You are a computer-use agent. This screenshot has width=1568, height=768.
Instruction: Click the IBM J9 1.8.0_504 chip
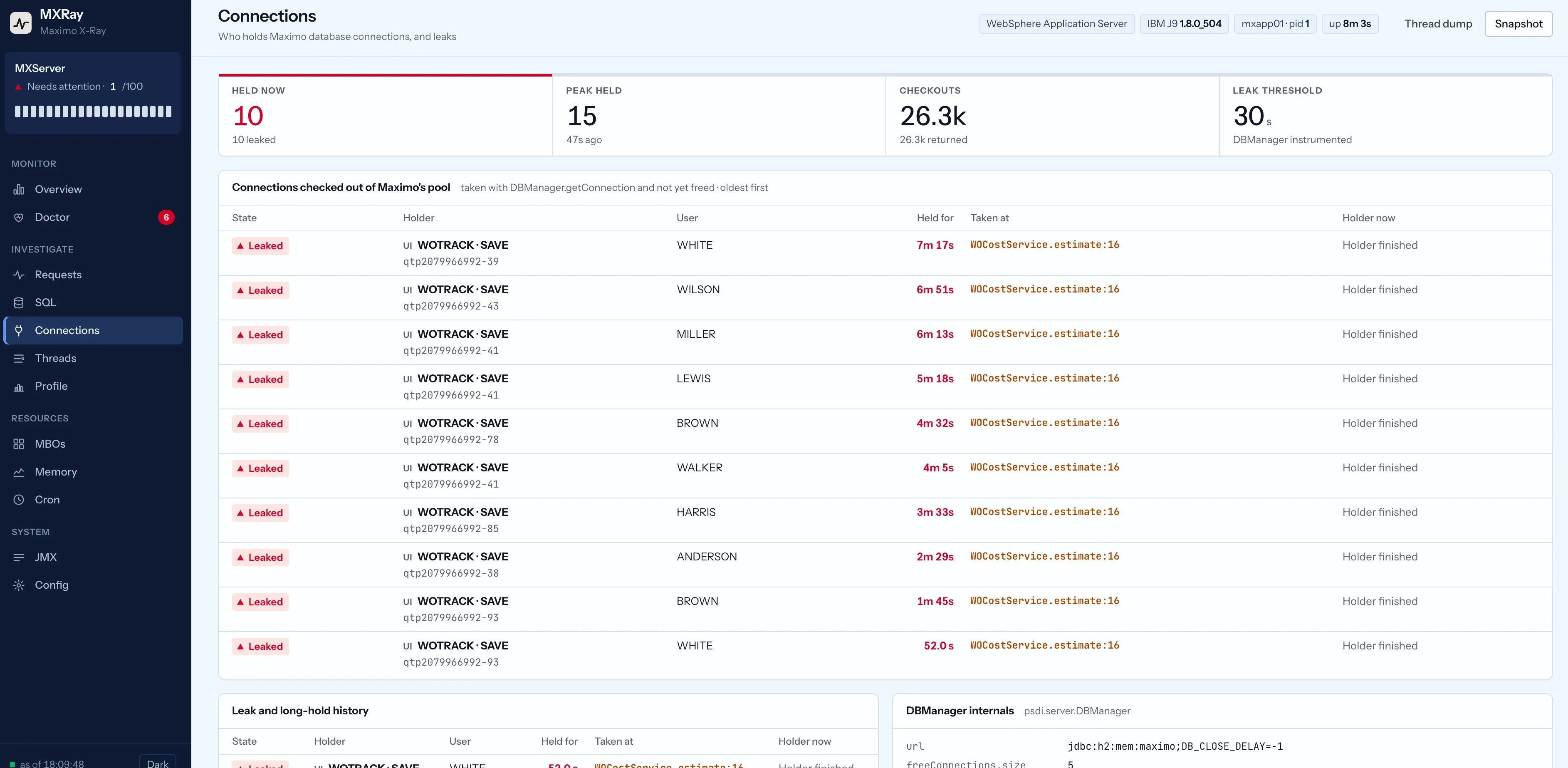1184,24
